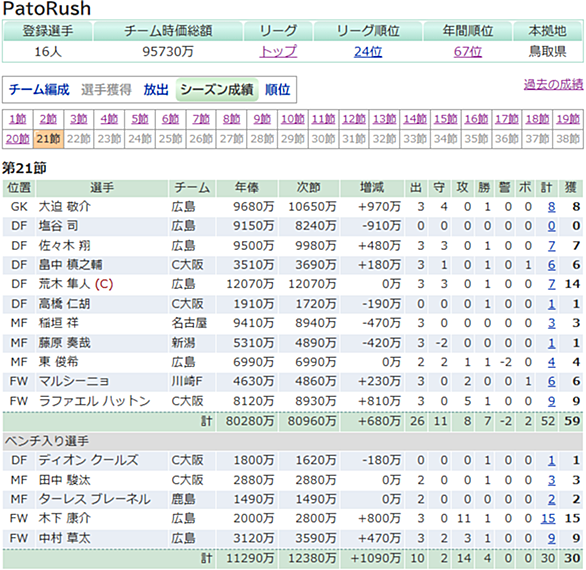Viewport: 586px width, 570px height.
Task: Select the シーズン成績 tab
Action: click(x=217, y=90)
